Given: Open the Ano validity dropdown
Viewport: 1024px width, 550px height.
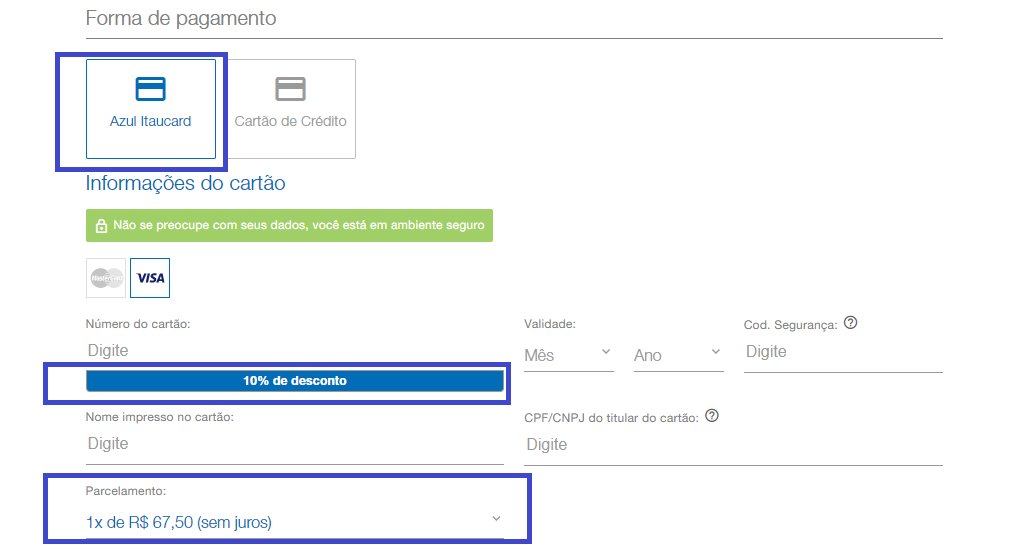Looking at the screenshot, I should (x=679, y=355).
